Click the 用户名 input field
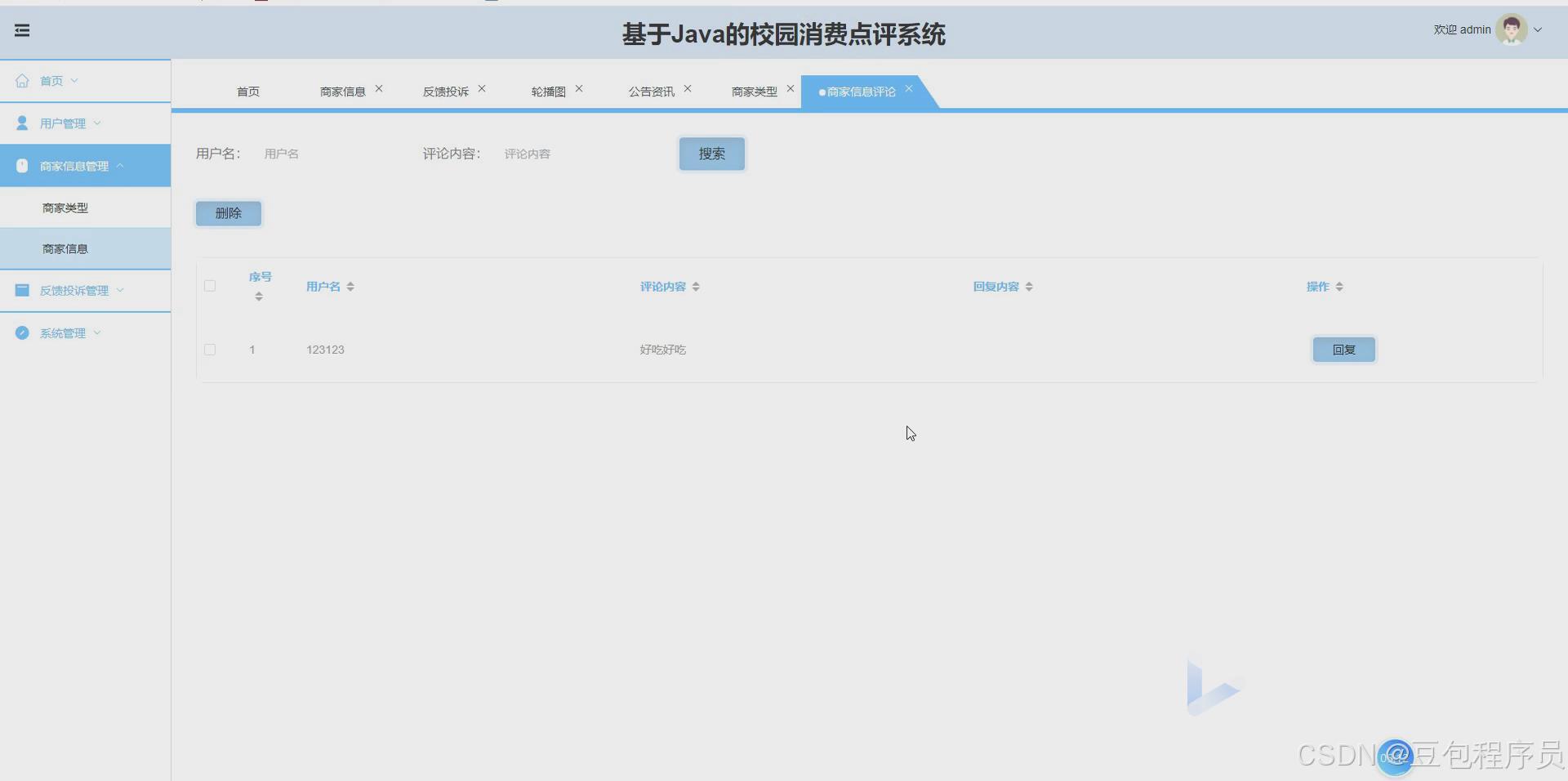This screenshot has width=1568, height=781. pos(327,154)
